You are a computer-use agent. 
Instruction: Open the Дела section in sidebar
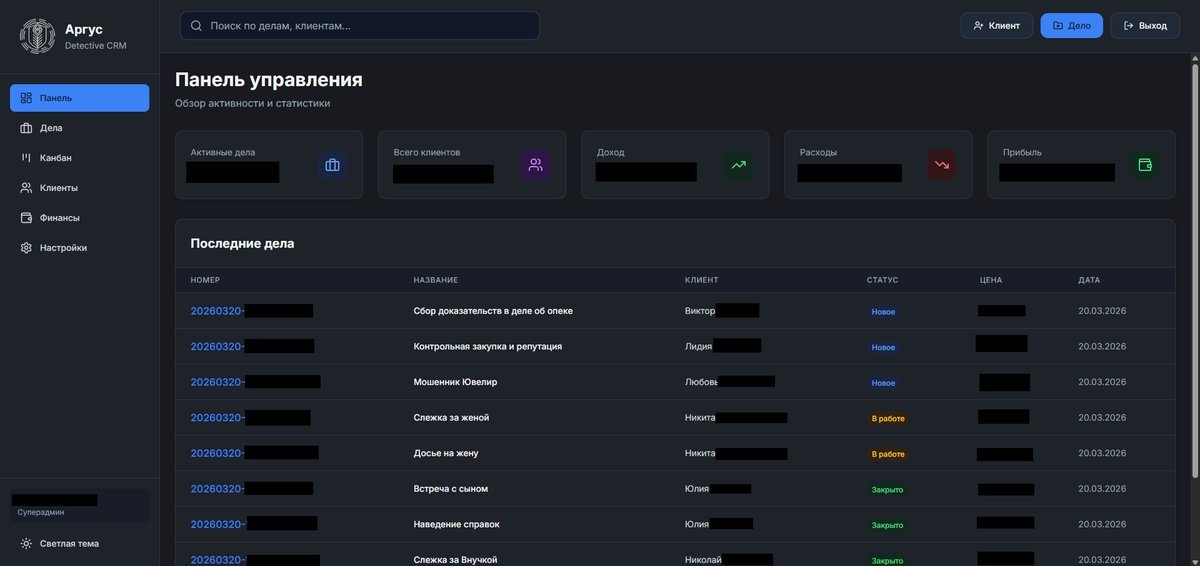(51, 128)
